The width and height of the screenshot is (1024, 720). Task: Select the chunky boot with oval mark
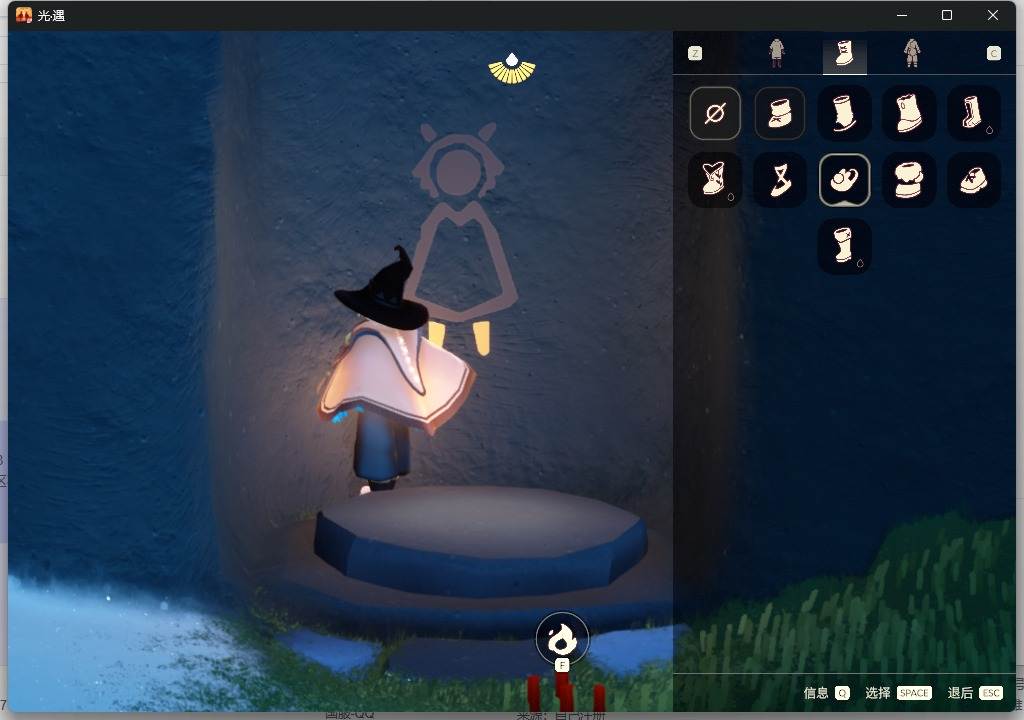pyautogui.click(x=909, y=114)
